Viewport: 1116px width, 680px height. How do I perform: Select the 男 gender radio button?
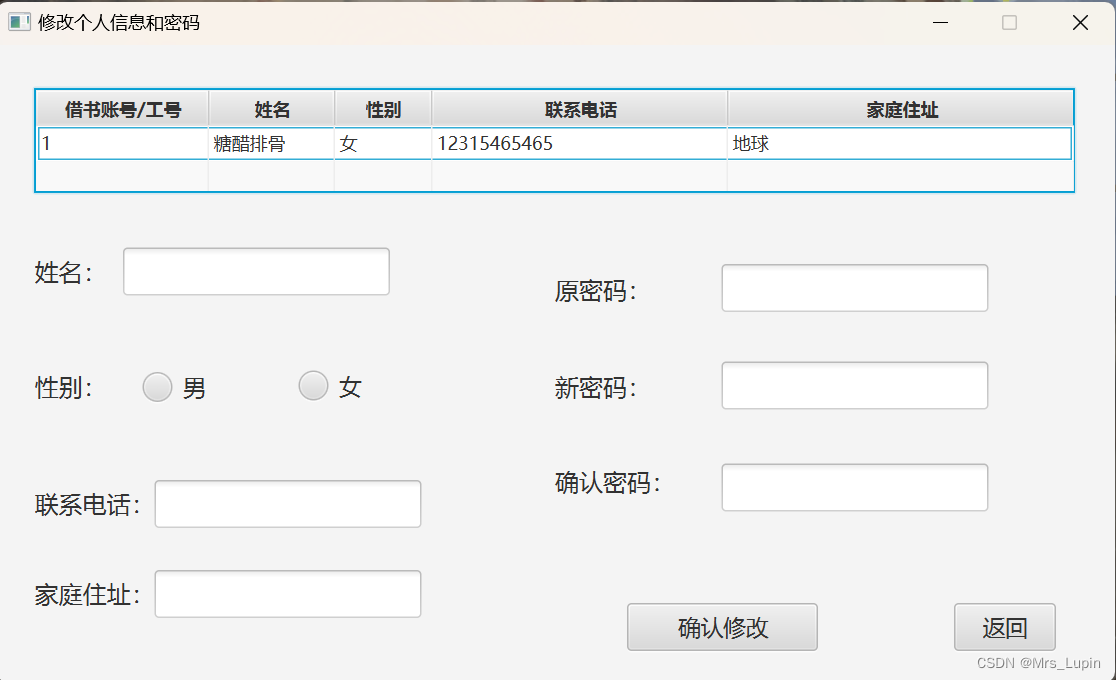(157, 386)
